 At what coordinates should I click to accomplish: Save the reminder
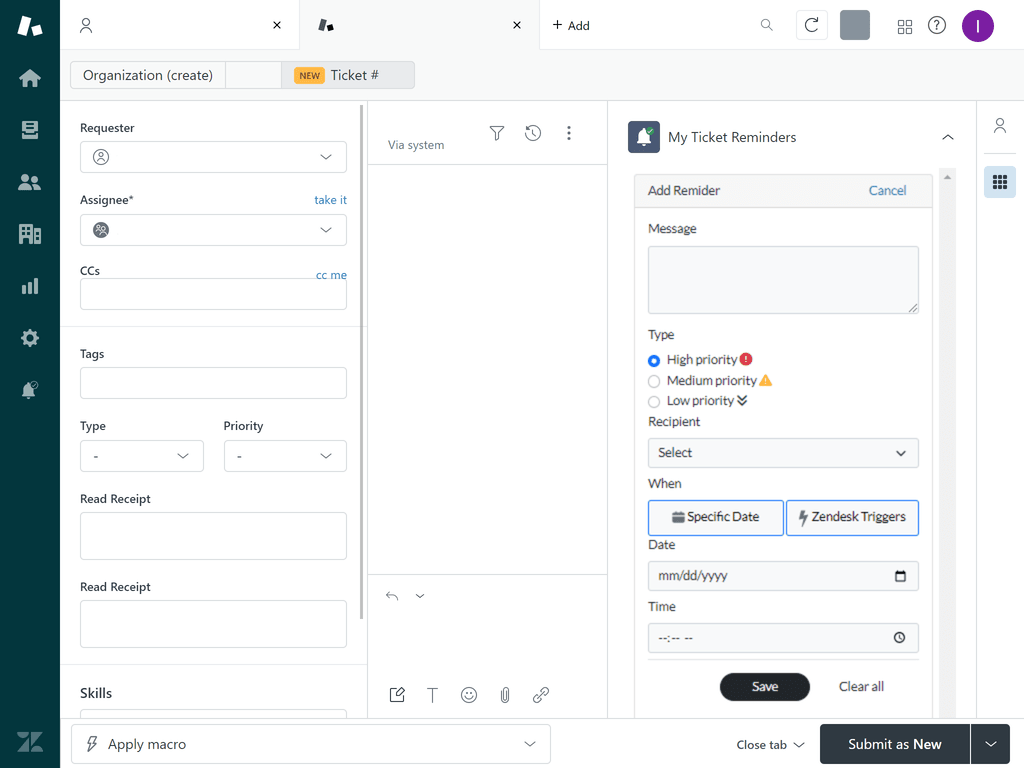765,687
